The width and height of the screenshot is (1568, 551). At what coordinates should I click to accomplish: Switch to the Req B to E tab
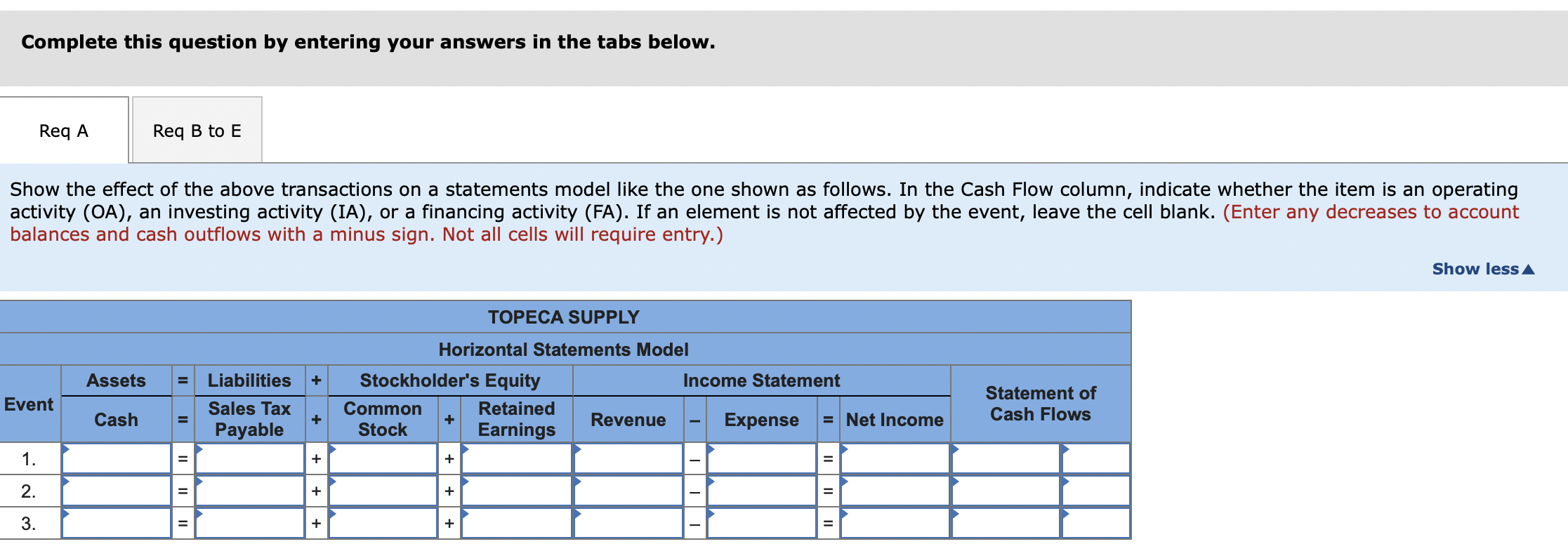click(x=196, y=130)
